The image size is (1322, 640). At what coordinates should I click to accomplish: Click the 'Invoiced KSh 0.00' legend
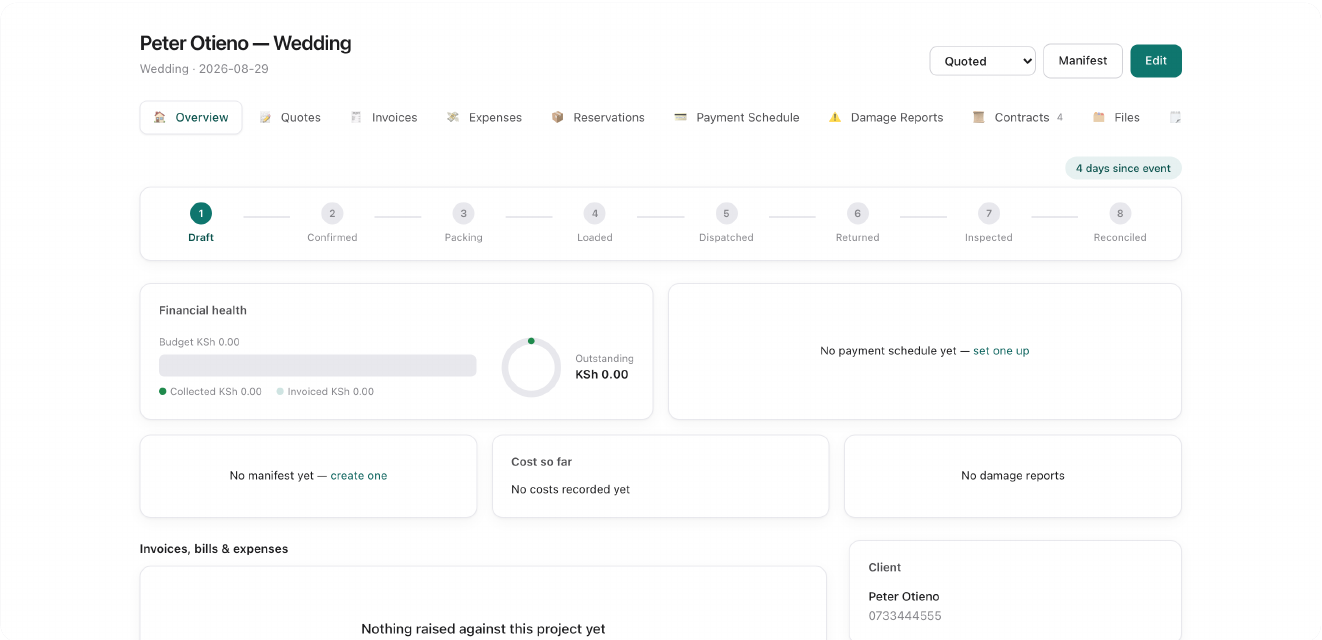(325, 392)
